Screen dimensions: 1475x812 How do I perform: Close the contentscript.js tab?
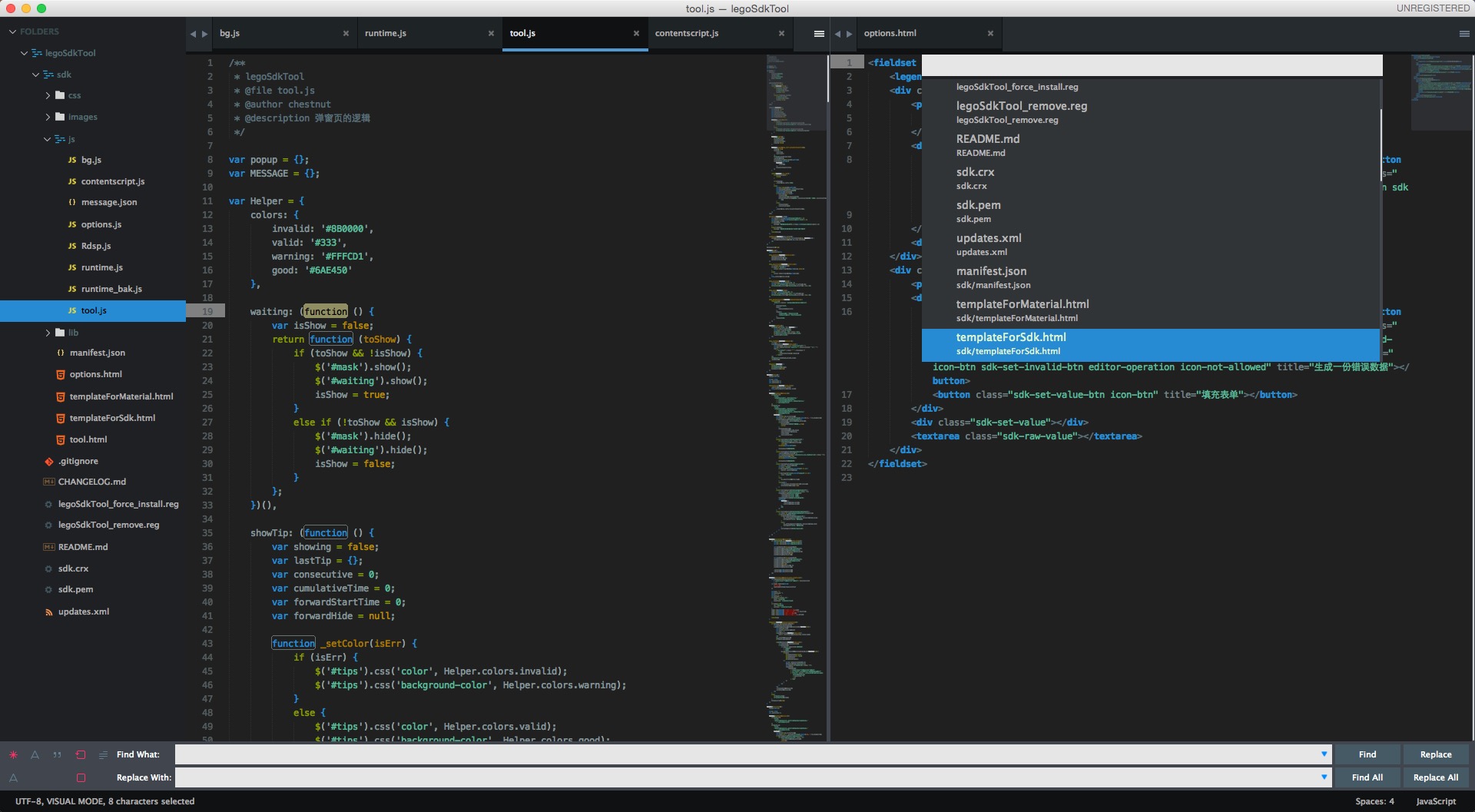coord(781,33)
